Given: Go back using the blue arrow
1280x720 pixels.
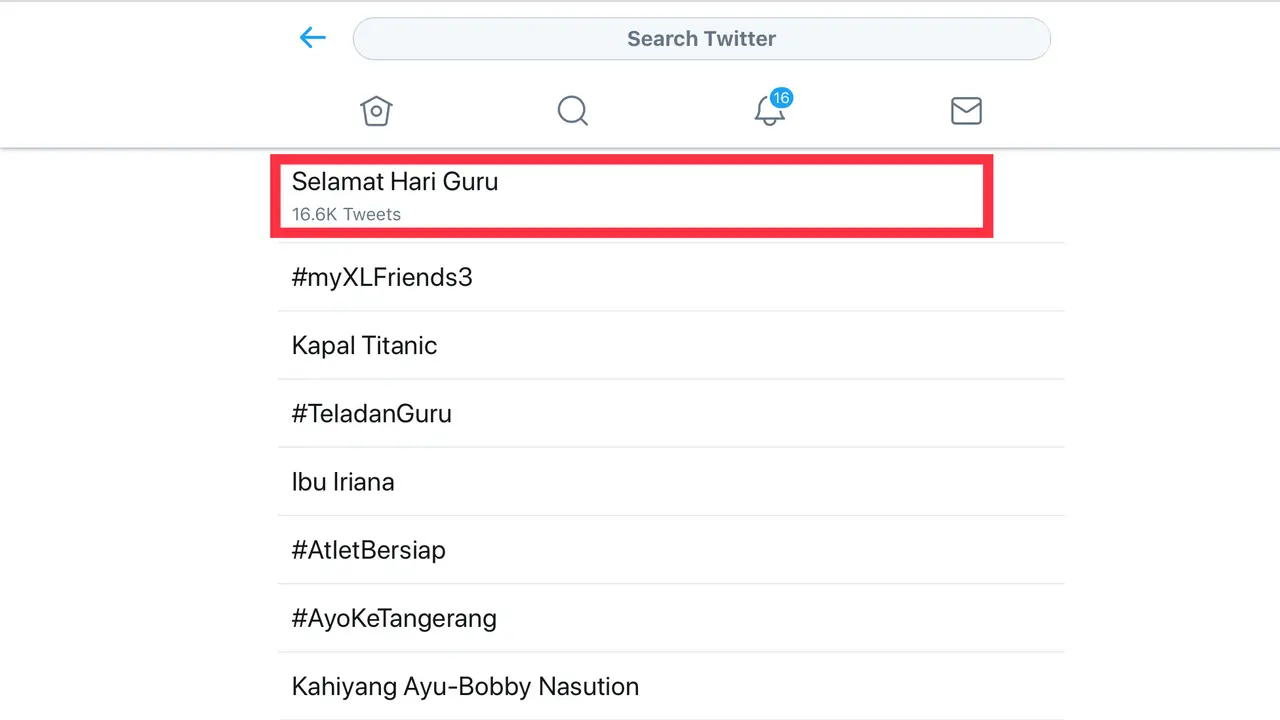Looking at the screenshot, I should (313, 38).
